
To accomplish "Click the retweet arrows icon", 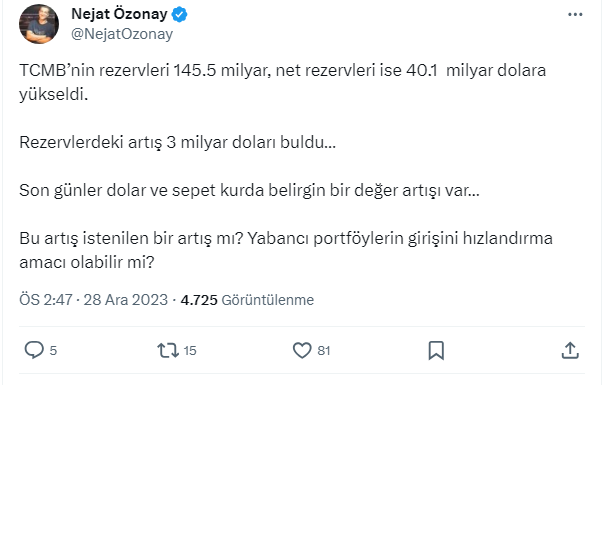I will [x=168, y=350].
